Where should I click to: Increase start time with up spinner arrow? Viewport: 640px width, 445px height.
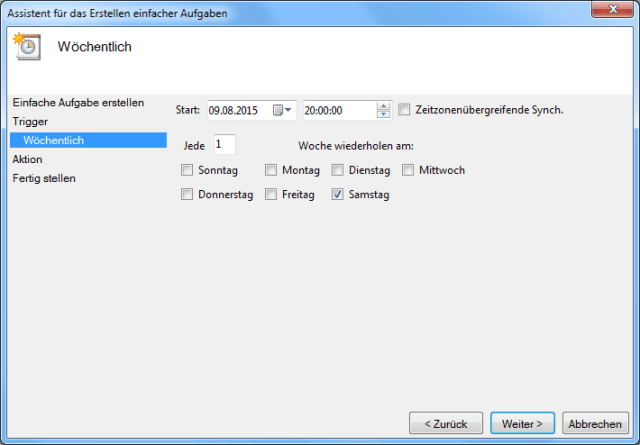click(x=383, y=106)
